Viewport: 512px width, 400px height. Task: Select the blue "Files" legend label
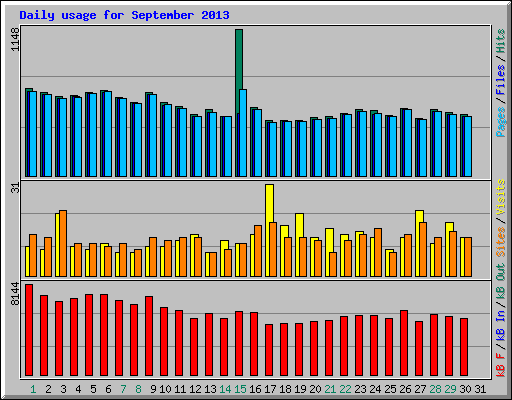point(500,80)
